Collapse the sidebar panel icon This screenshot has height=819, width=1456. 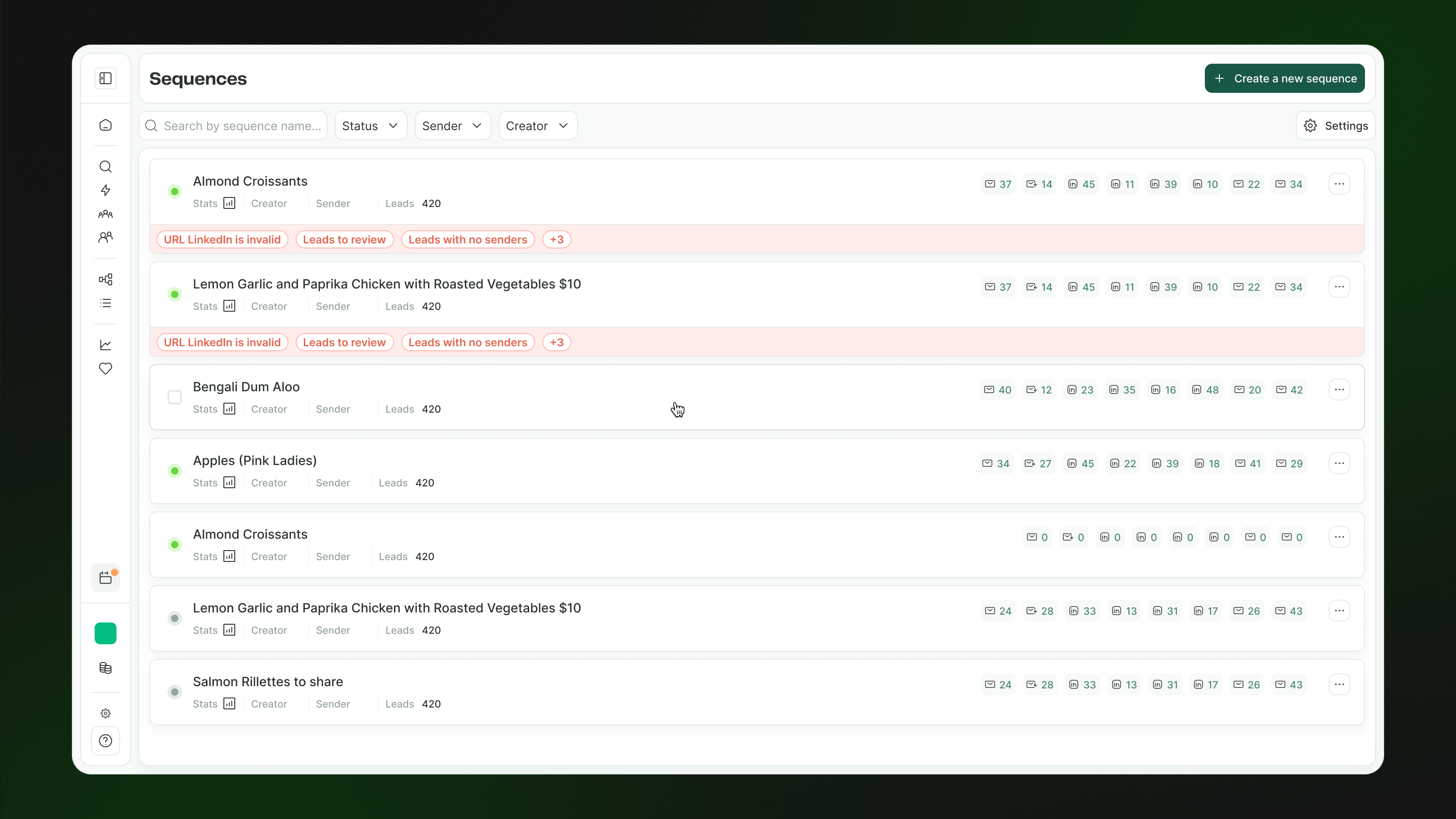(x=106, y=78)
